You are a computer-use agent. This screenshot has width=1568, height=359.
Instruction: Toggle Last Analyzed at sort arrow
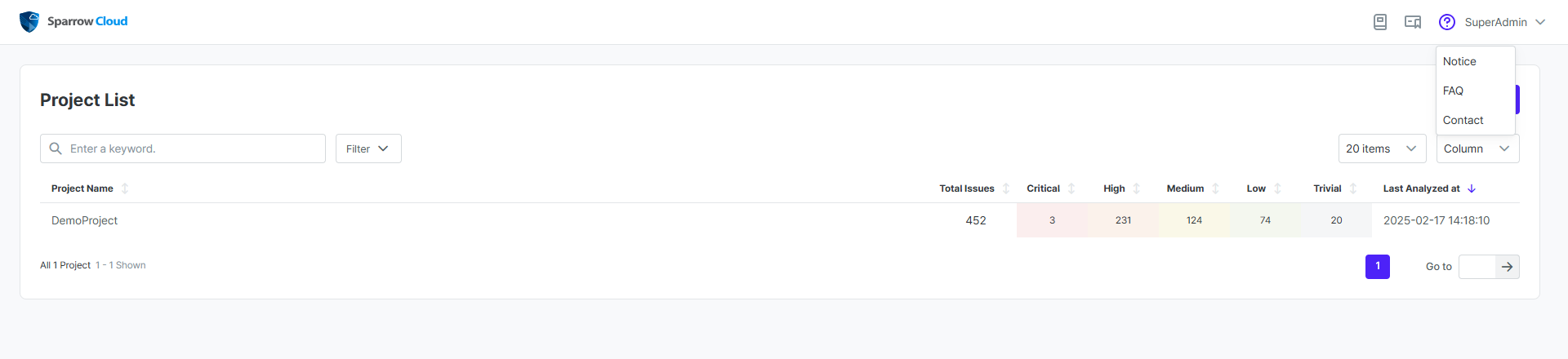[x=1472, y=188]
